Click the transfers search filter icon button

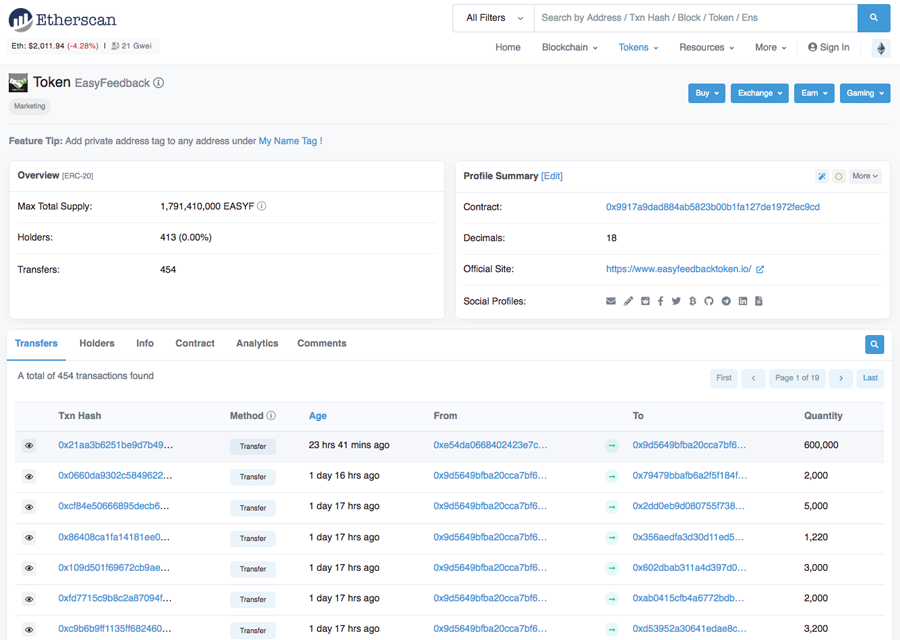[874, 344]
